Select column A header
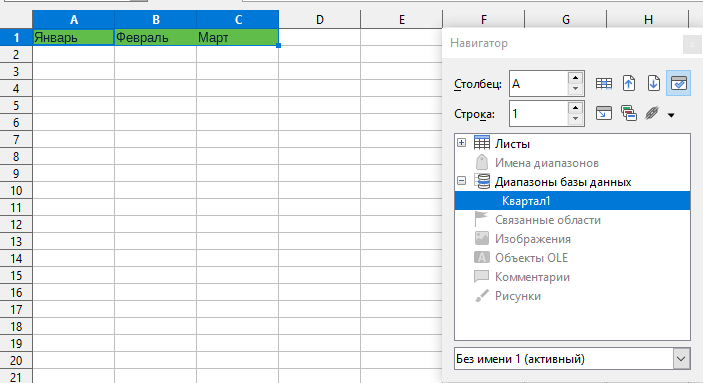Viewport: 703px width, 383px height. tap(74, 20)
